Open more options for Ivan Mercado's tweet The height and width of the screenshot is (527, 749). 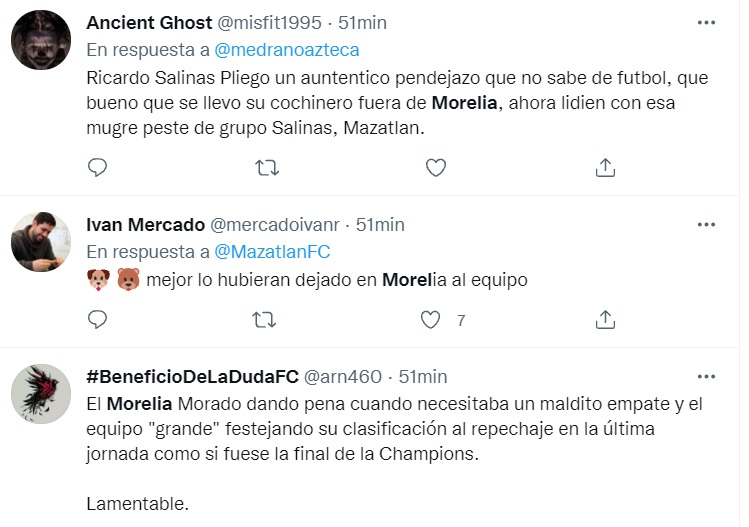click(706, 225)
